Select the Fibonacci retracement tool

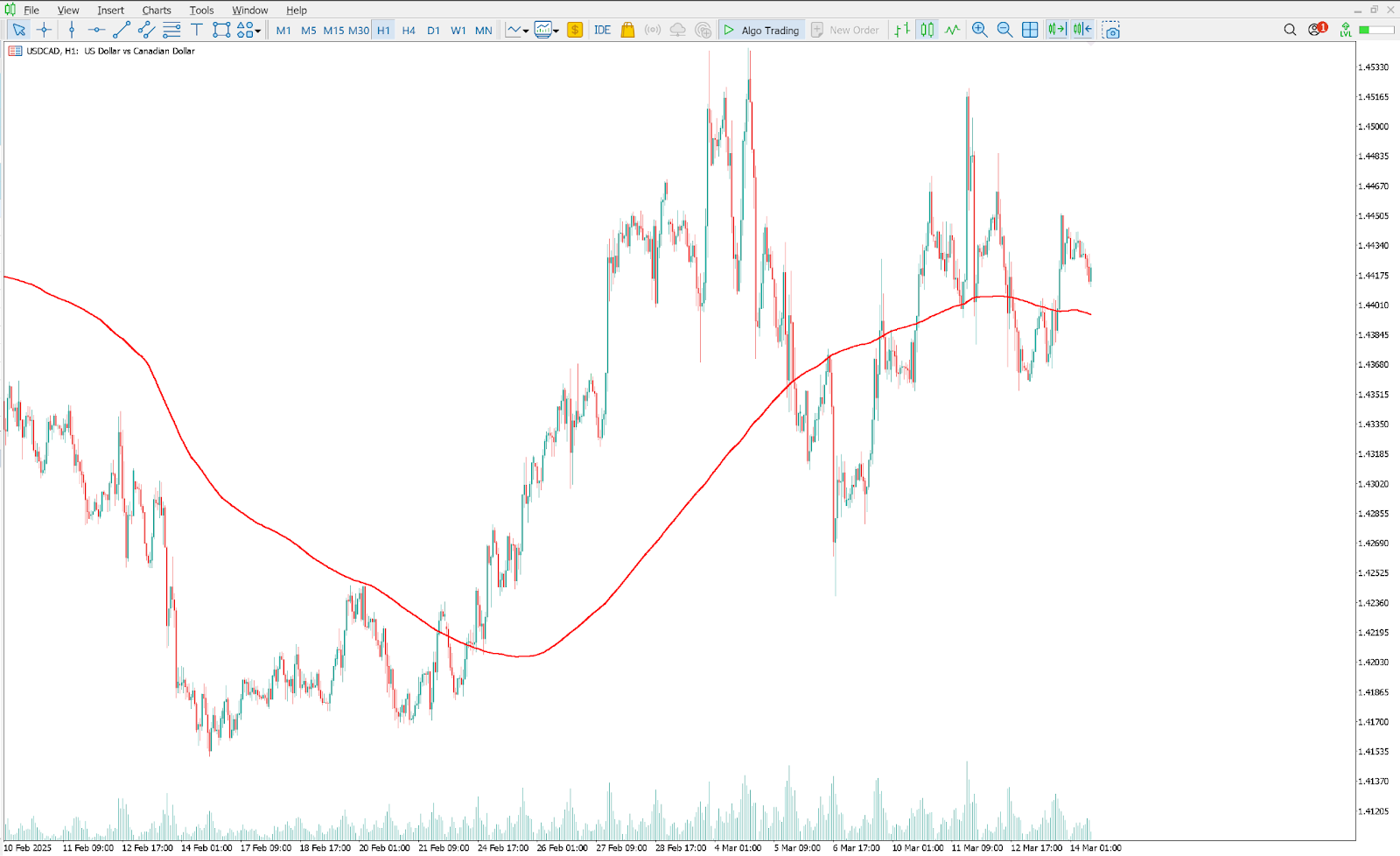(x=171, y=30)
